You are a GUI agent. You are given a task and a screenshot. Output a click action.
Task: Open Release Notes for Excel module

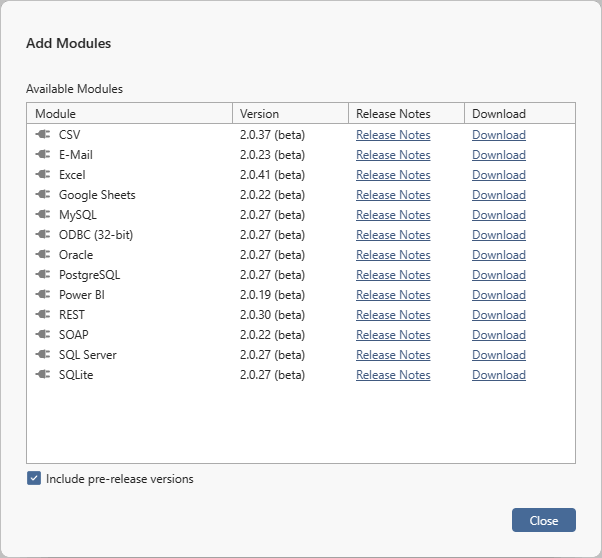tap(393, 175)
